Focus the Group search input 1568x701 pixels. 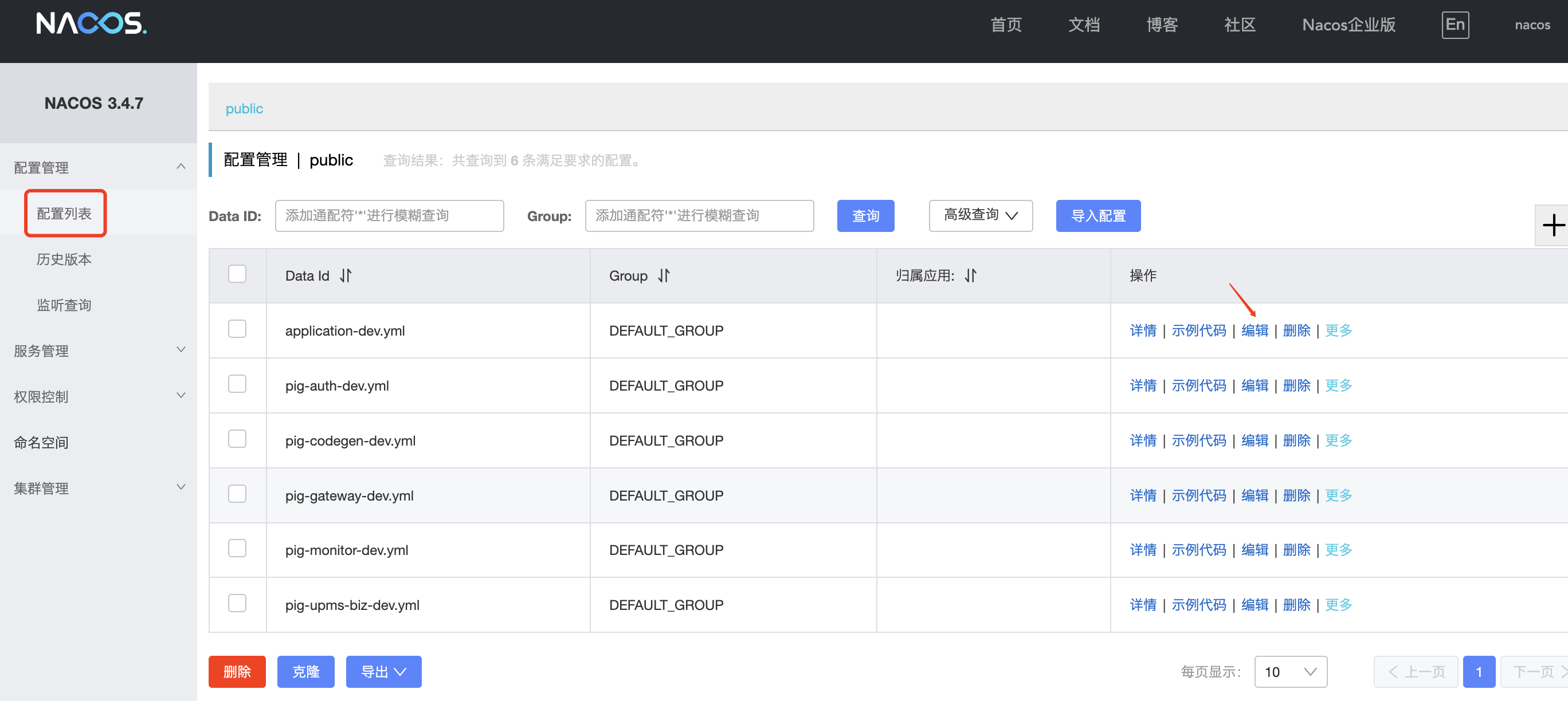click(x=699, y=215)
